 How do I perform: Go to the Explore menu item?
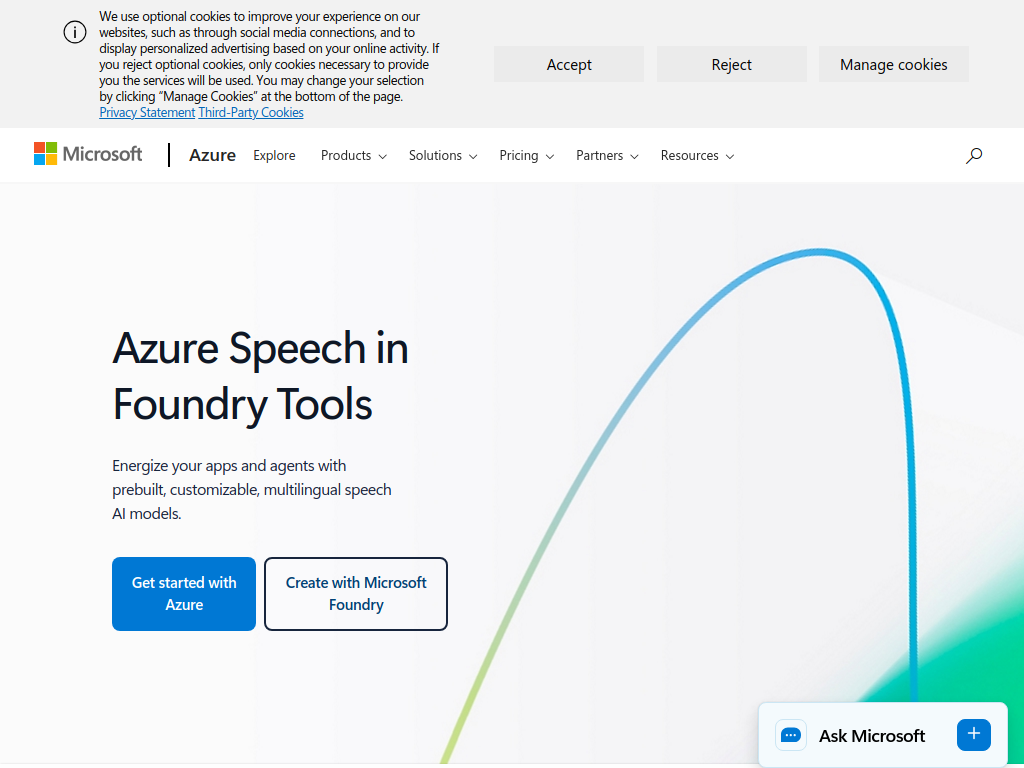tap(274, 156)
